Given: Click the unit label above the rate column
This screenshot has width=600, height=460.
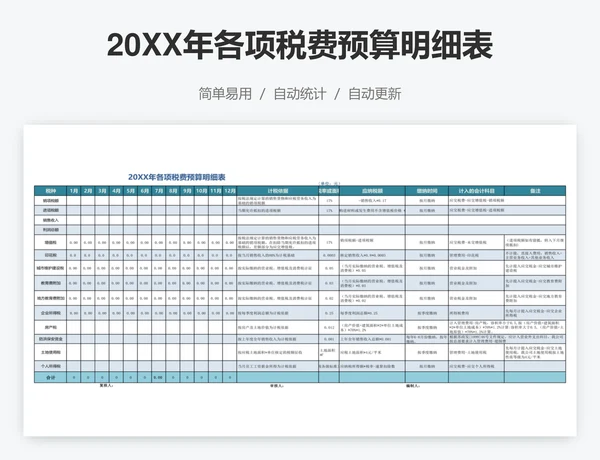Looking at the screenshot, I should coord(329,184).
